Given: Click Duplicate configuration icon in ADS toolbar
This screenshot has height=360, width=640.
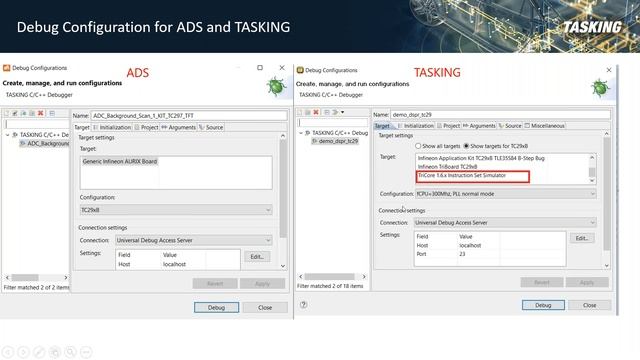Looking at the screenshot, I should (32, 113).
